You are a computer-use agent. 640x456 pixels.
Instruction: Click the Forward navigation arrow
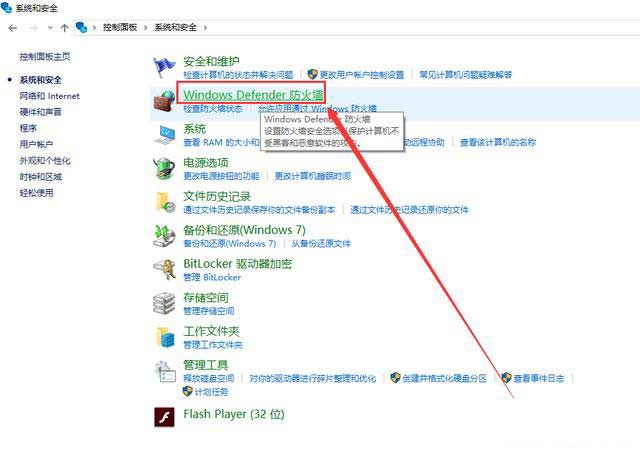point(33,28)
